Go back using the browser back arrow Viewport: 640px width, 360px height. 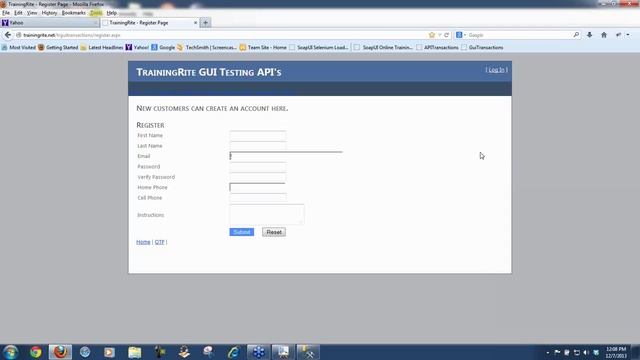8,35
